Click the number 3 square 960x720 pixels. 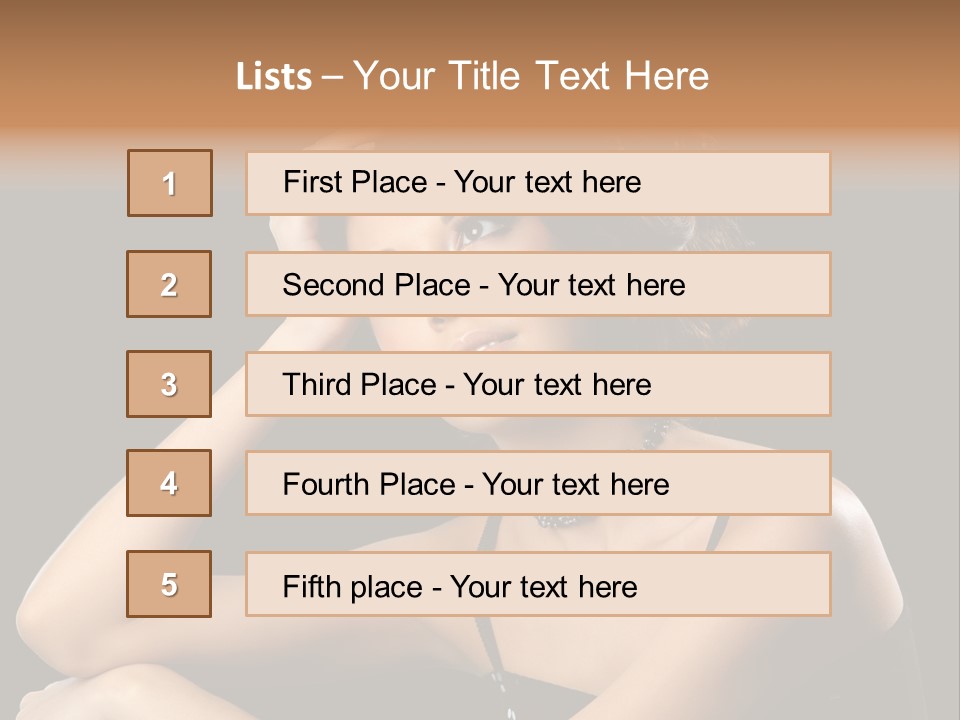tap(169, 384)
